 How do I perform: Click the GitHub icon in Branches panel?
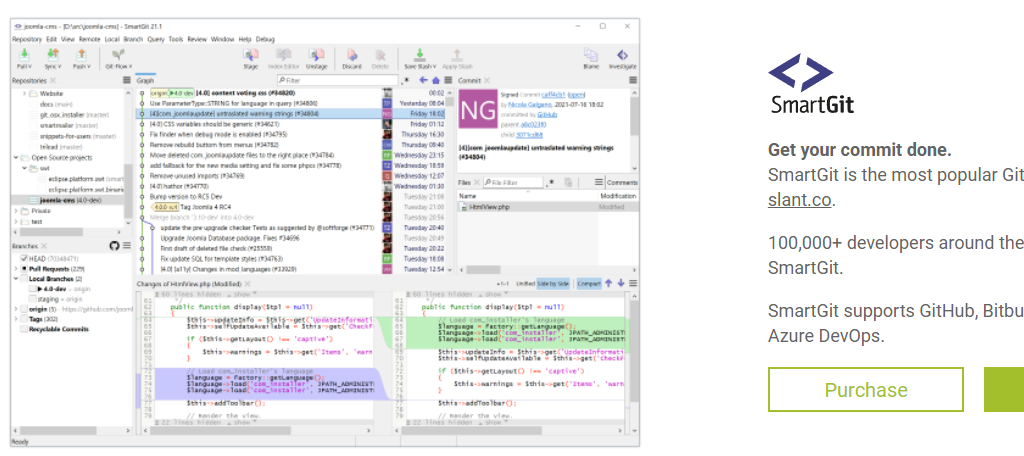click(x=114, y=246)
